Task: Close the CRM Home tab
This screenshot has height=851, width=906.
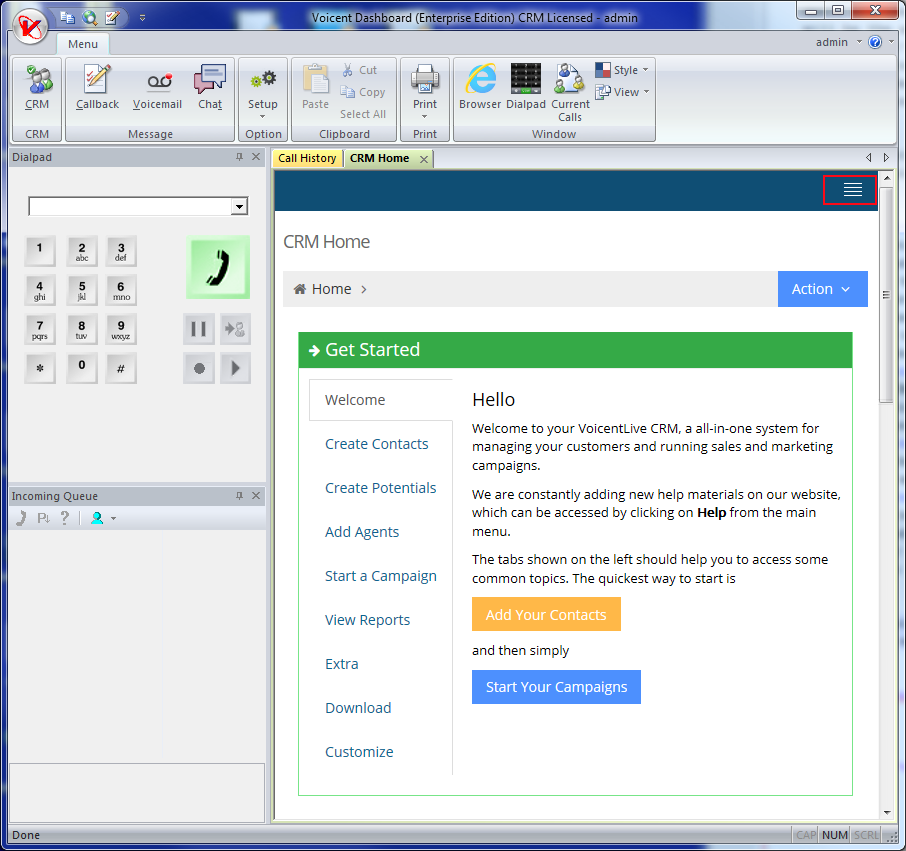Action: pos(424,159)
